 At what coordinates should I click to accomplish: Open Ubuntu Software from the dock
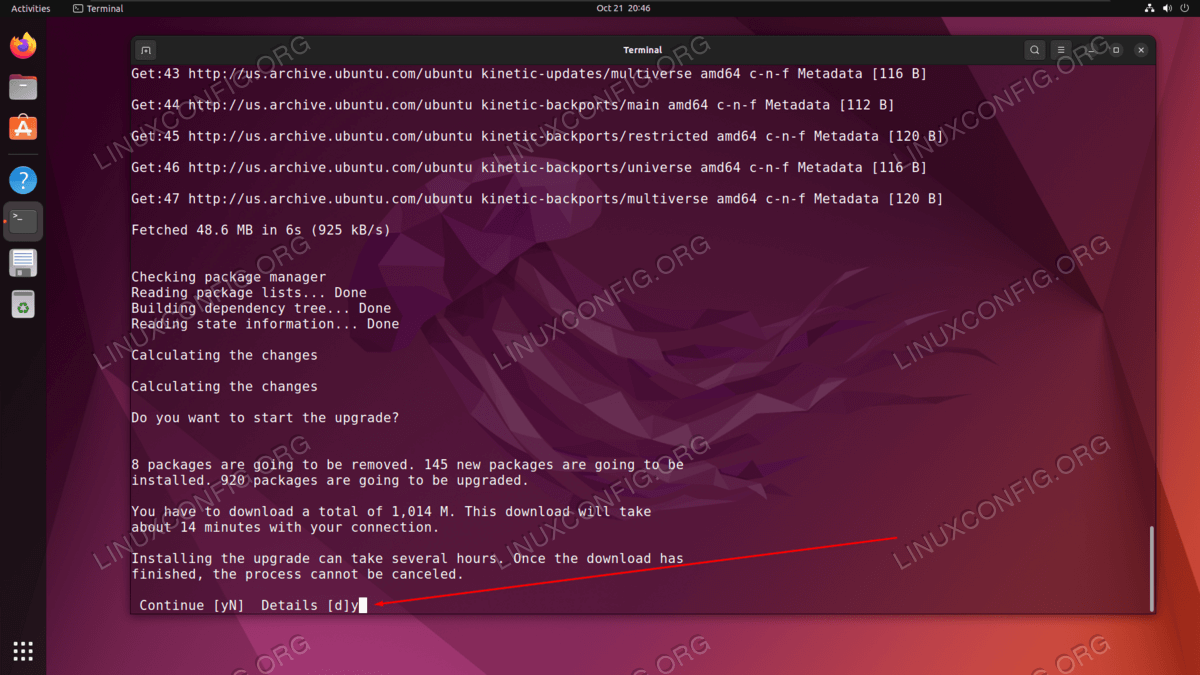(23, 128)
